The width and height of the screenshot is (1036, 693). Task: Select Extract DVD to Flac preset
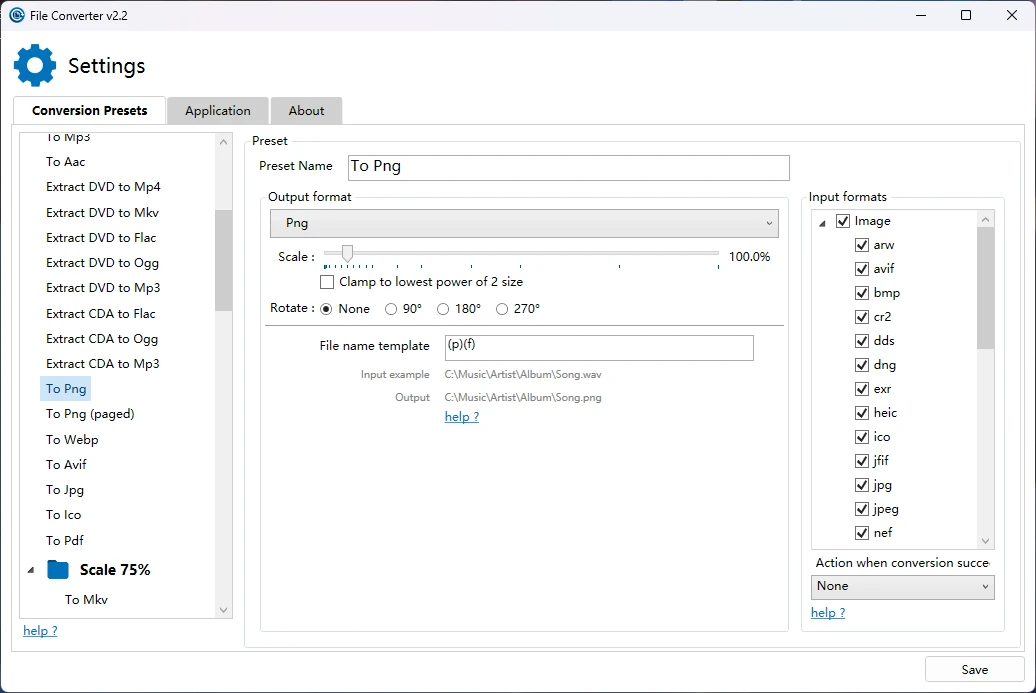(101, 238)
